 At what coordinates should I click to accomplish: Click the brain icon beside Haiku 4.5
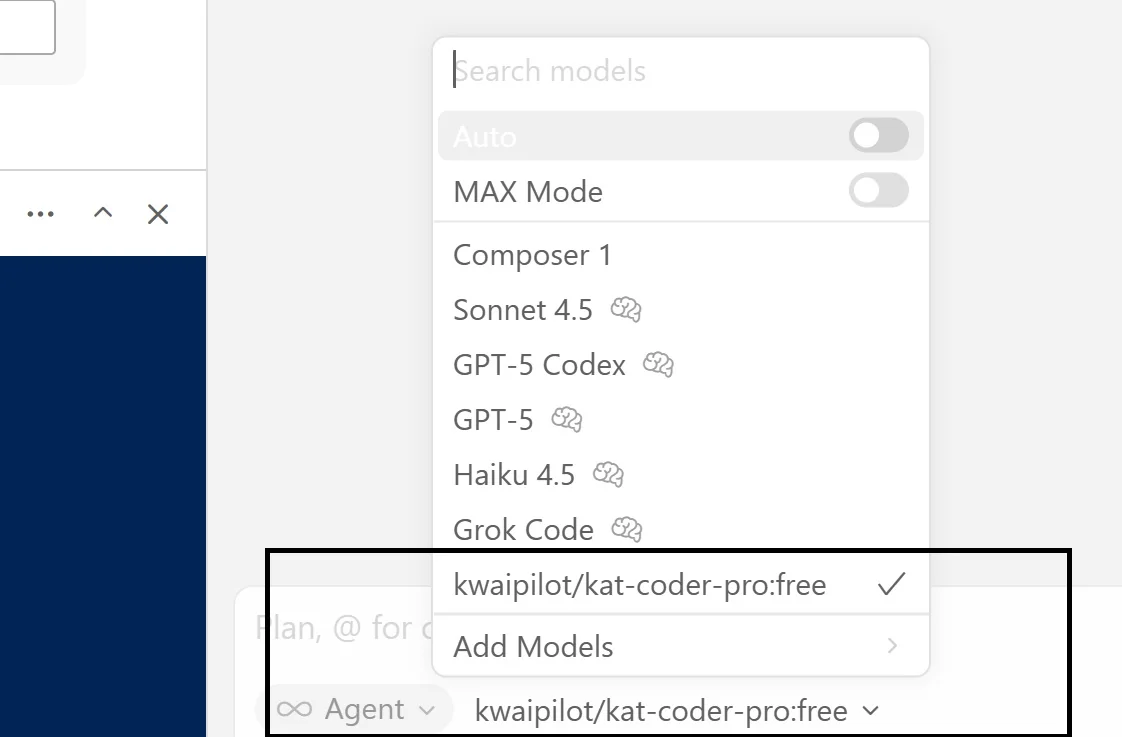coord(608,474)
